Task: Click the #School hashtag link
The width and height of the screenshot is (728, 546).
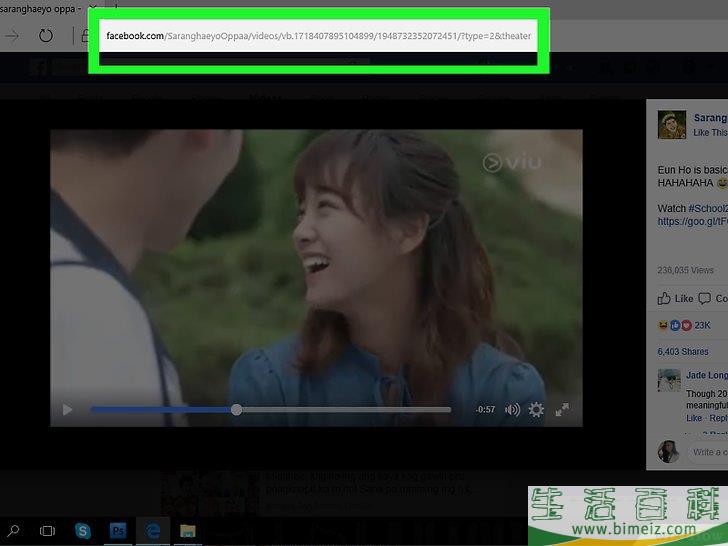Action: pos(708,208)
